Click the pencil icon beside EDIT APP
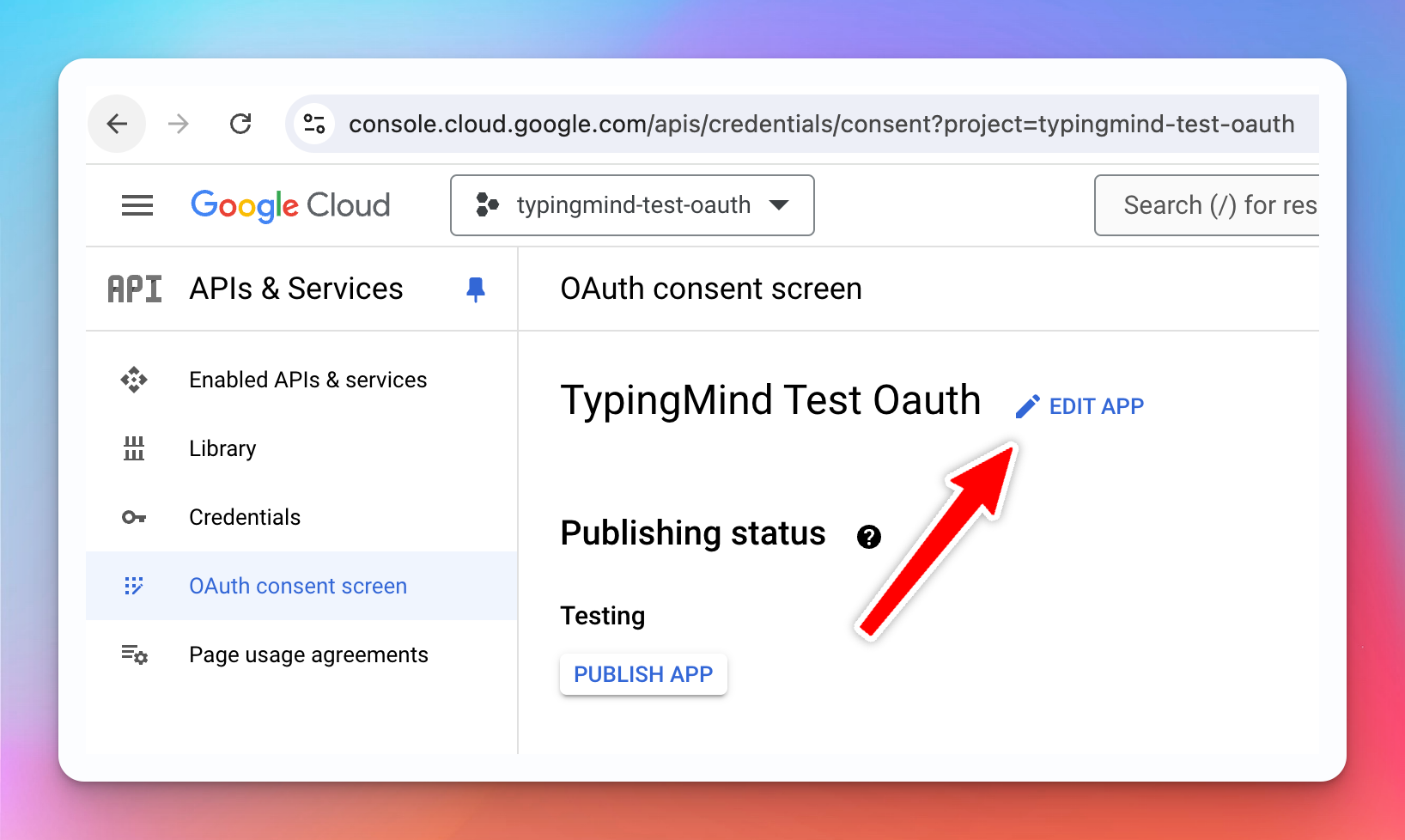 pyautogui.click(x=1028, y=406)
